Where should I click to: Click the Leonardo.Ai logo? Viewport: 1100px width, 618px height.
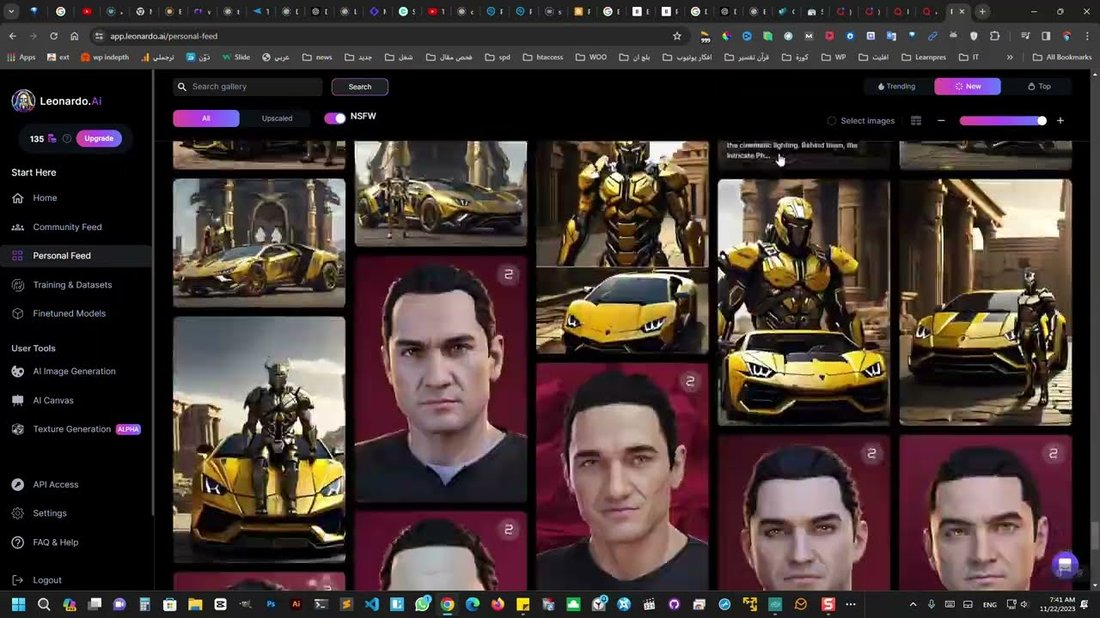coord(57,101)
